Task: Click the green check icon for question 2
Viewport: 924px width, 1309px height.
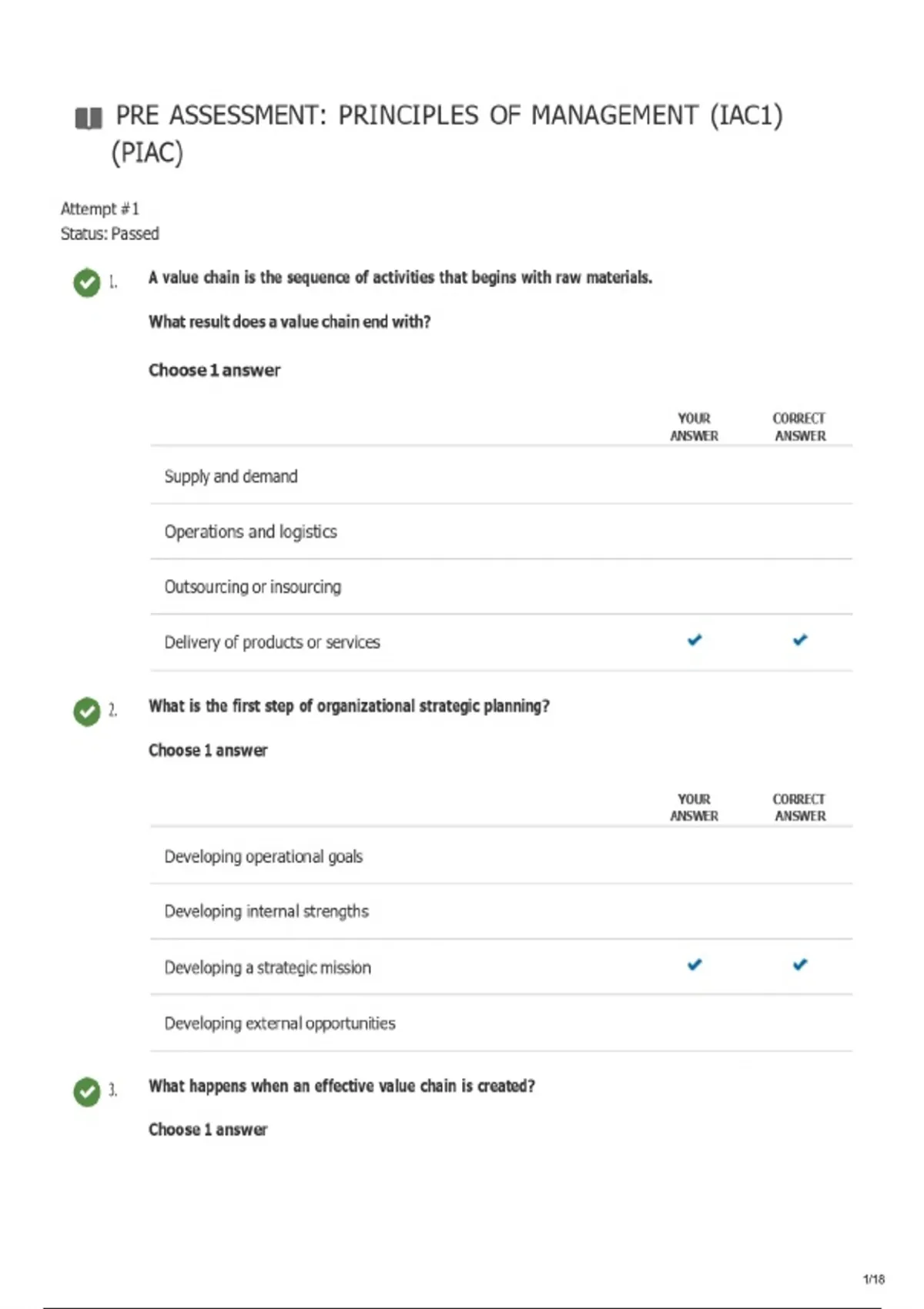Action: 87,711
